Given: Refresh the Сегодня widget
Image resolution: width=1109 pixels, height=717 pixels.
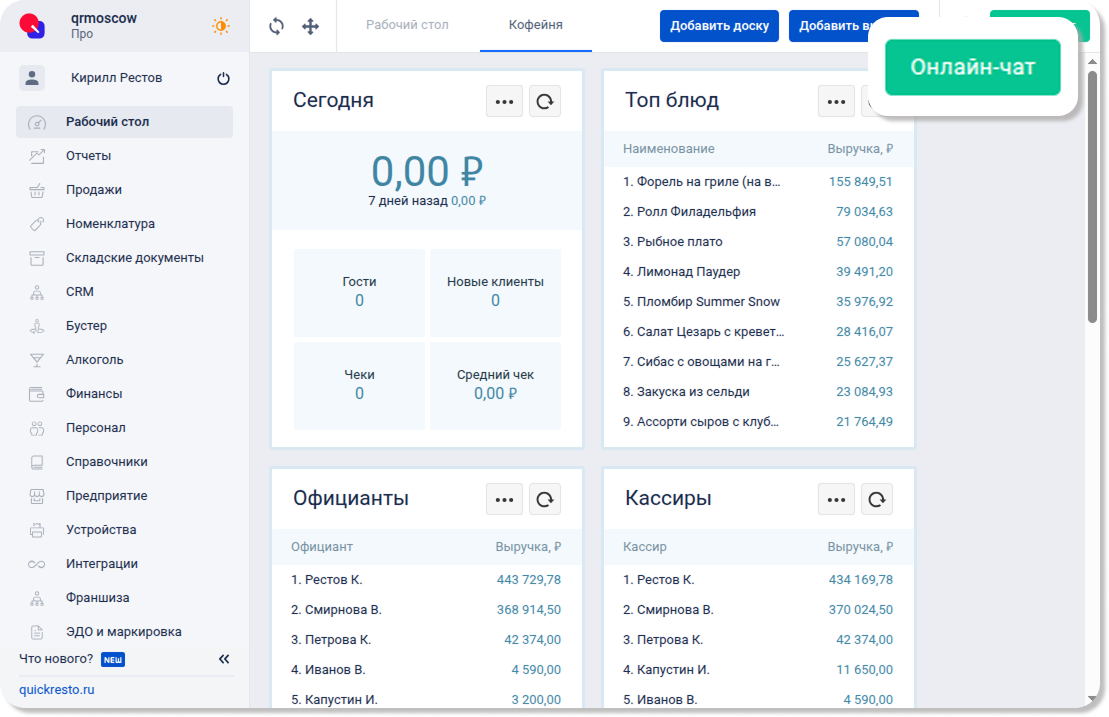Looking at the screenshot, I should pyautogui.click(x=545, y=101).
